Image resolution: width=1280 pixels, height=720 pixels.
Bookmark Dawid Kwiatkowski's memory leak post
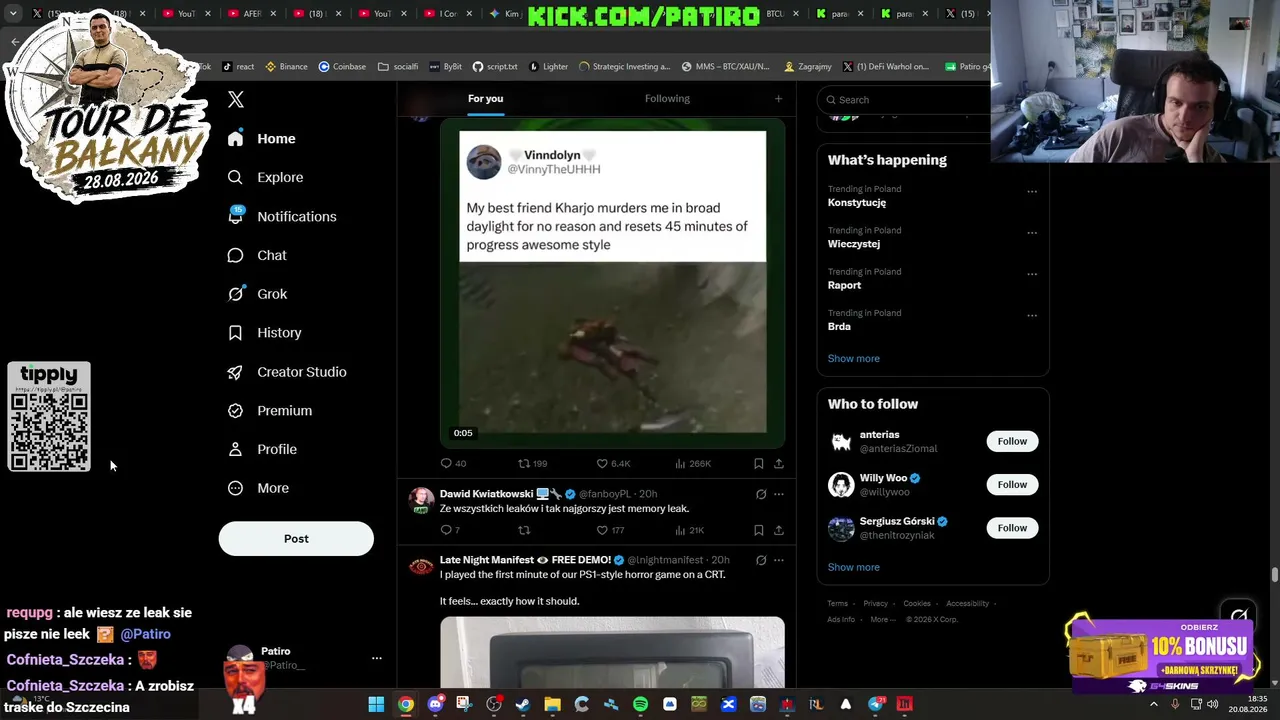(759, 530)
